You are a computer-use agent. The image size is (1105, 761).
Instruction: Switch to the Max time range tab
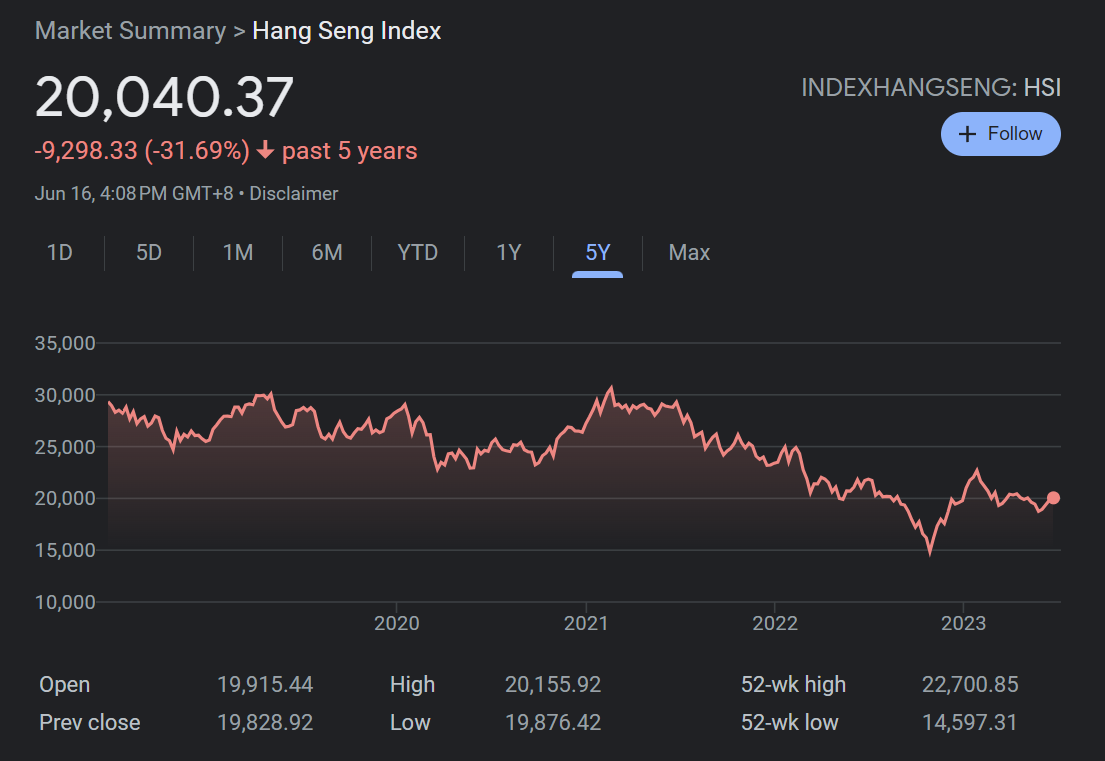coord(689,252)
